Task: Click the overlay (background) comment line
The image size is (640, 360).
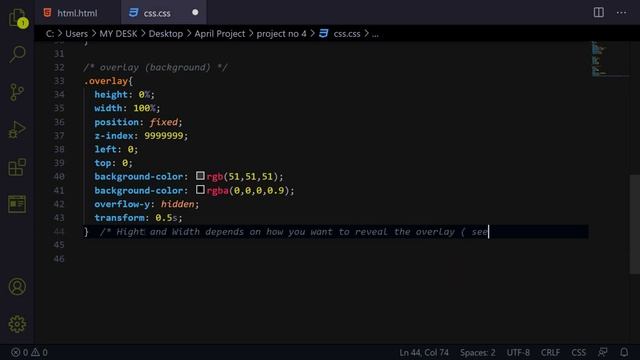Action: pos(156,67)
